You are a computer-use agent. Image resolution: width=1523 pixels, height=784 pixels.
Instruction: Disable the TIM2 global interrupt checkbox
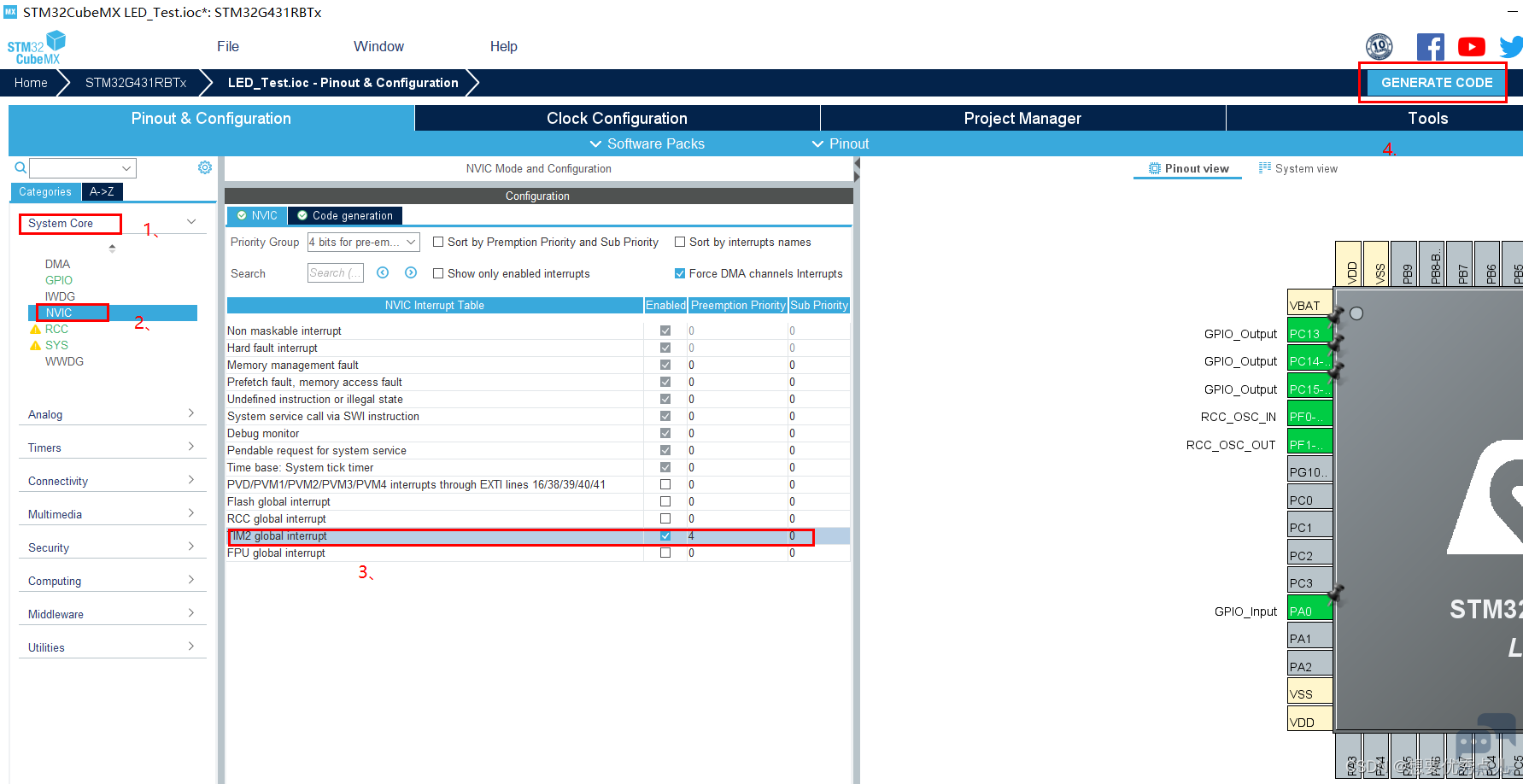pos(665,535)
